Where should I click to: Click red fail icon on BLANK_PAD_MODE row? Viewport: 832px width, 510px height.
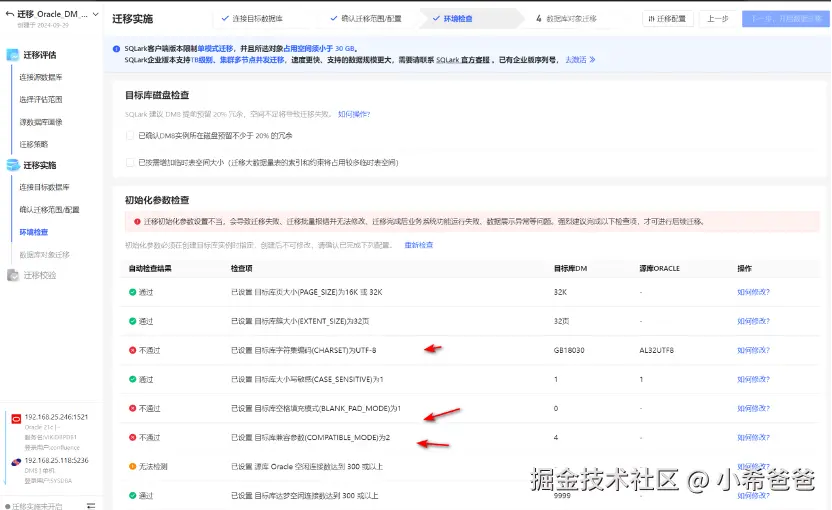(133, 408)
